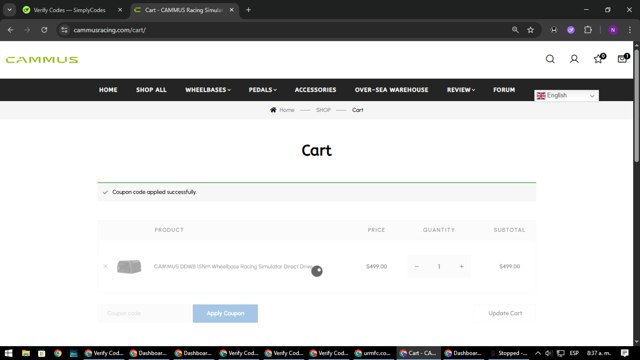Expand the PEDALS menu
This screenshot has height=360, width=640.
click(262, 90)
